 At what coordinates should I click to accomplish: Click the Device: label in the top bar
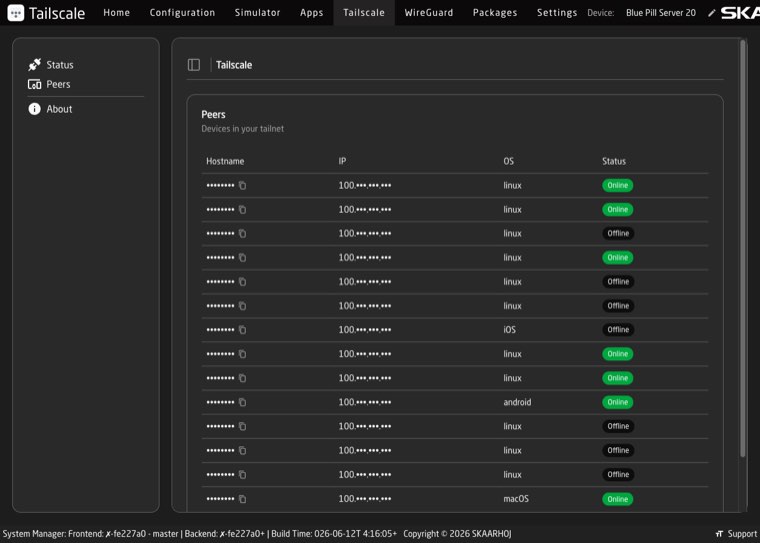[x=601, y=13]
